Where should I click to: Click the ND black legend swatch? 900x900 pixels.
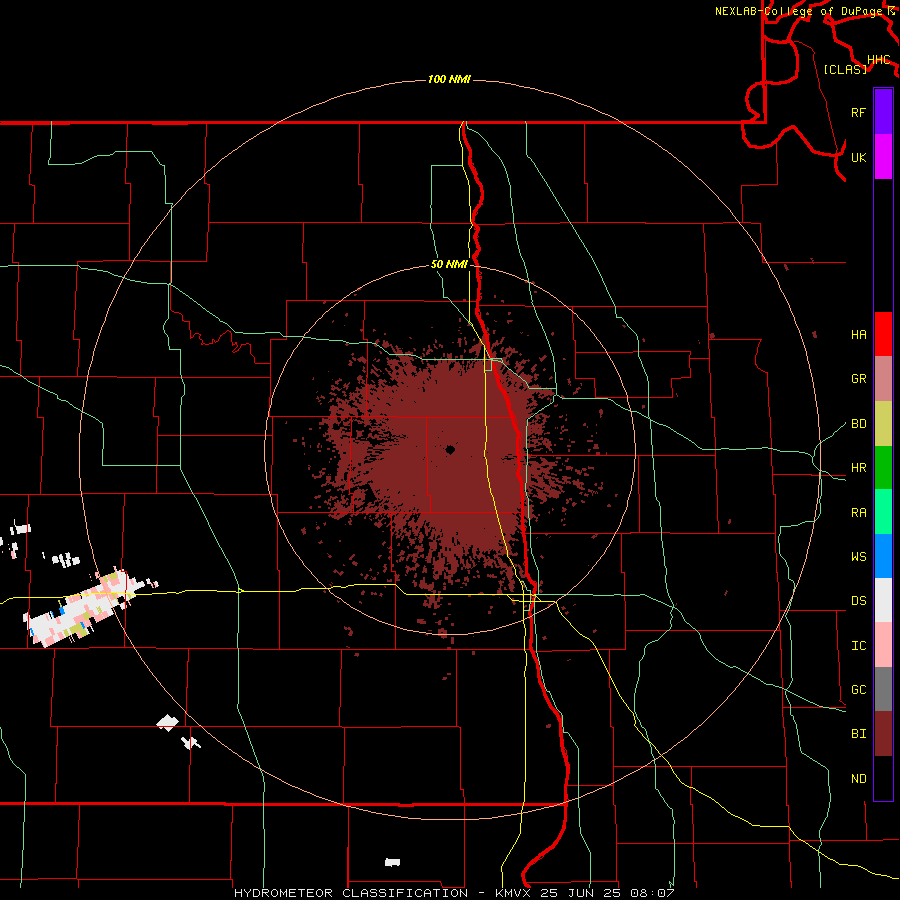883,778
